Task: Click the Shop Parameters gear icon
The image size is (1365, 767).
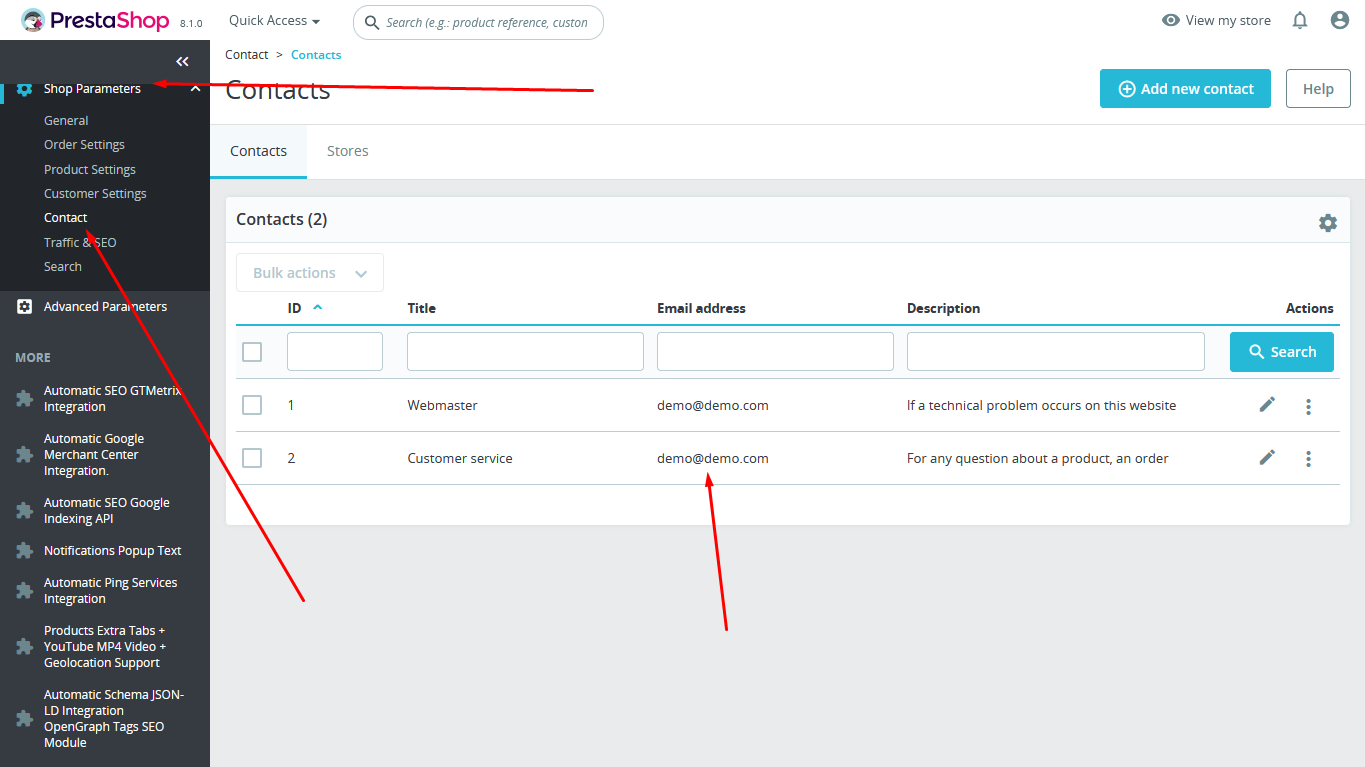Action: pos(24,89)
